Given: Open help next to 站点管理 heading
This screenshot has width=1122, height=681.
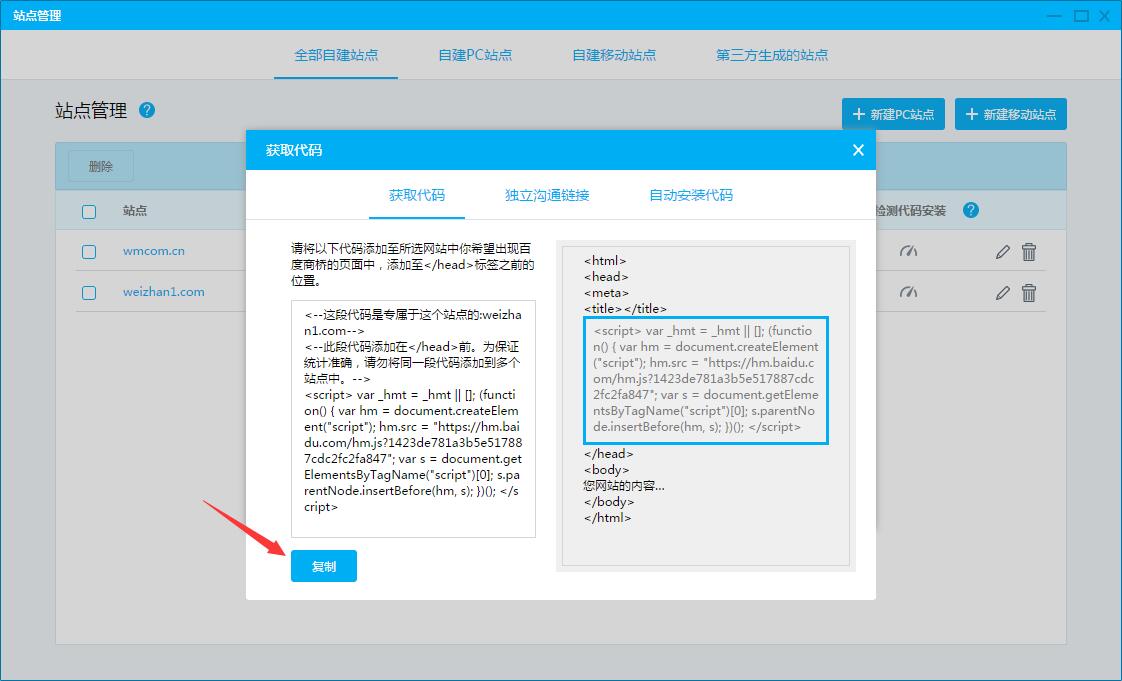Looking at the screenshot, I should click(147, 111).
